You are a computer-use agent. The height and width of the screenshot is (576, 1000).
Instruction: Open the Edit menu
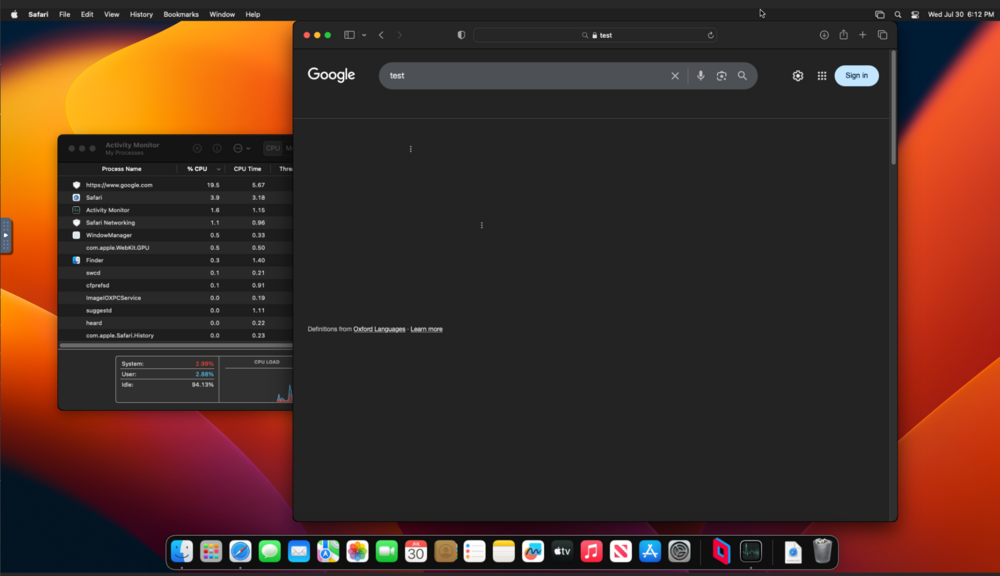pos(87,14)
